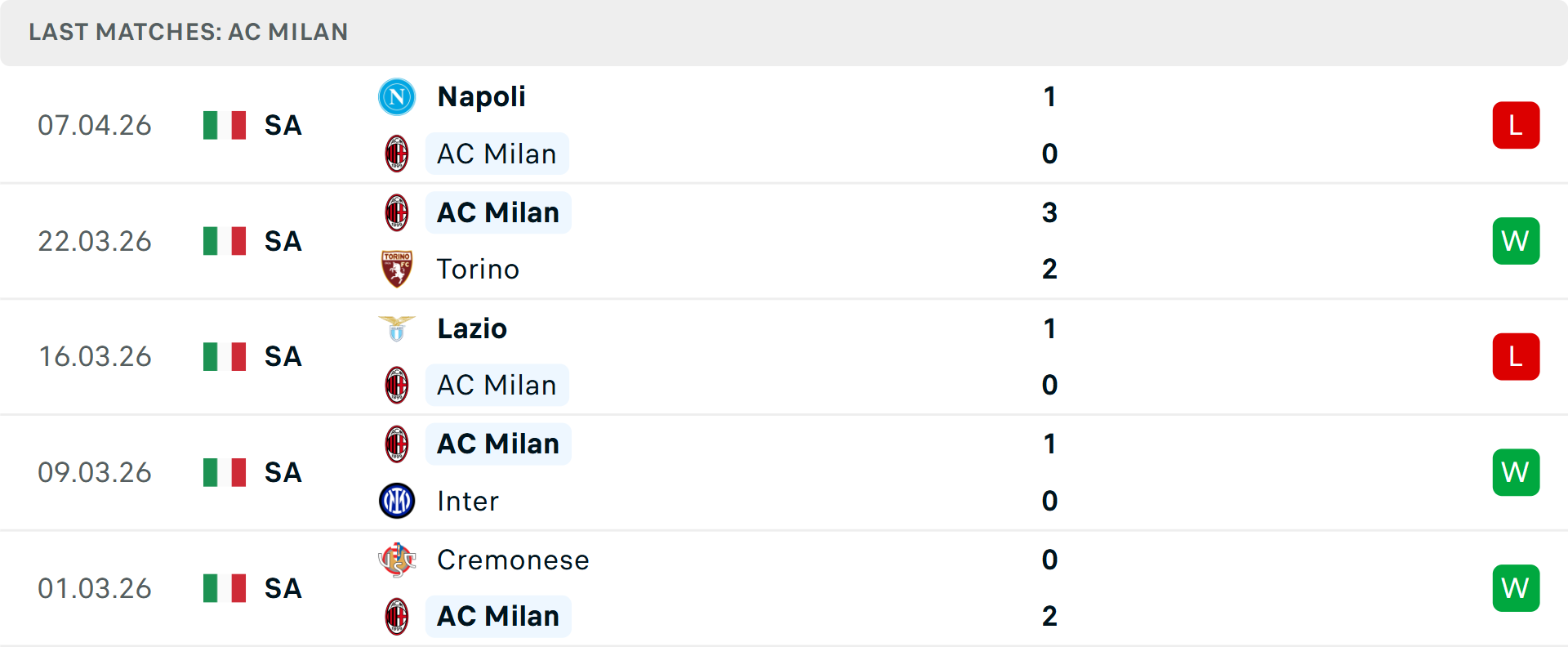Click the 16.03.26 match date
Viewport: 1568px width, 647px height.
(x=95, y=357)
